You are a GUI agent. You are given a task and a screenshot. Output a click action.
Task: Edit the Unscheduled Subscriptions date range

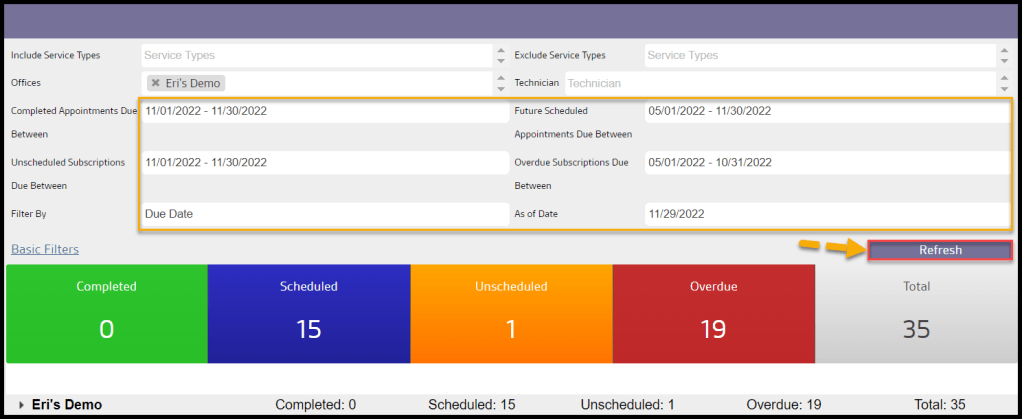click(x=325, y=162)
